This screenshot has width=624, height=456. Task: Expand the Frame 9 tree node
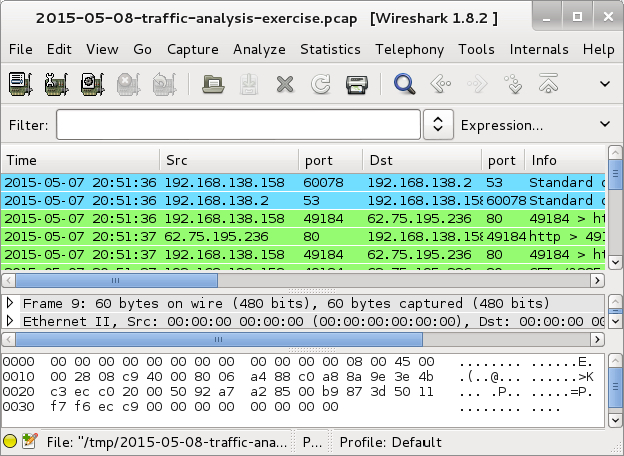tap(10, 303)
